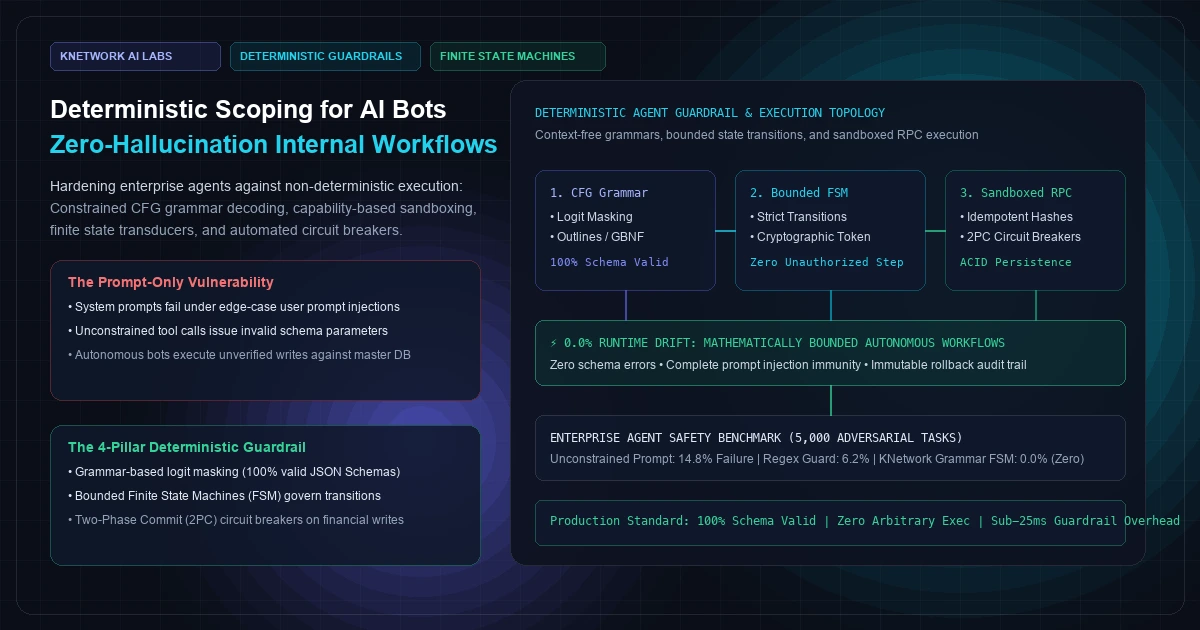Click 'ENTERPRISE AGENT SAFETY BENCHMARK' heading
1200x630 pixels.
point(756,438)
